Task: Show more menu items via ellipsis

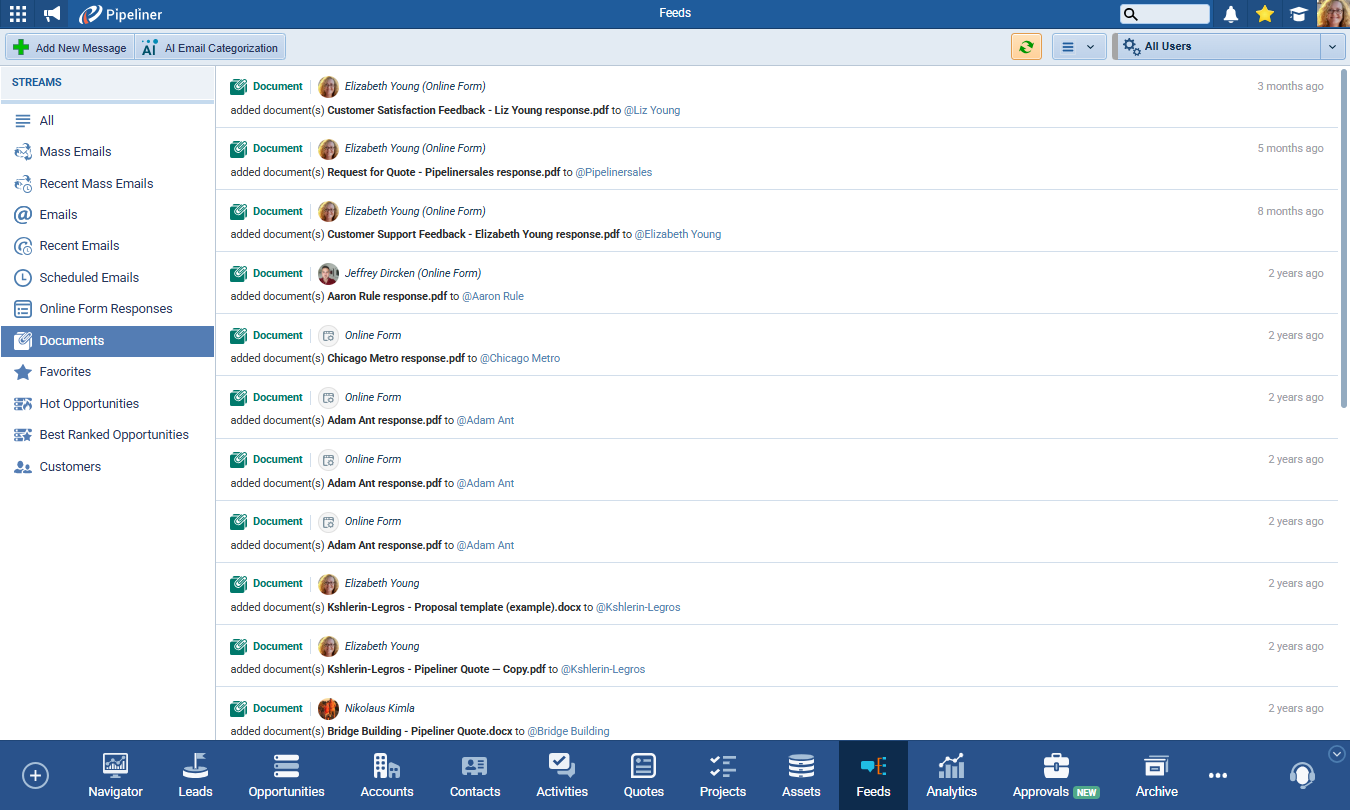Action: 1217,775
